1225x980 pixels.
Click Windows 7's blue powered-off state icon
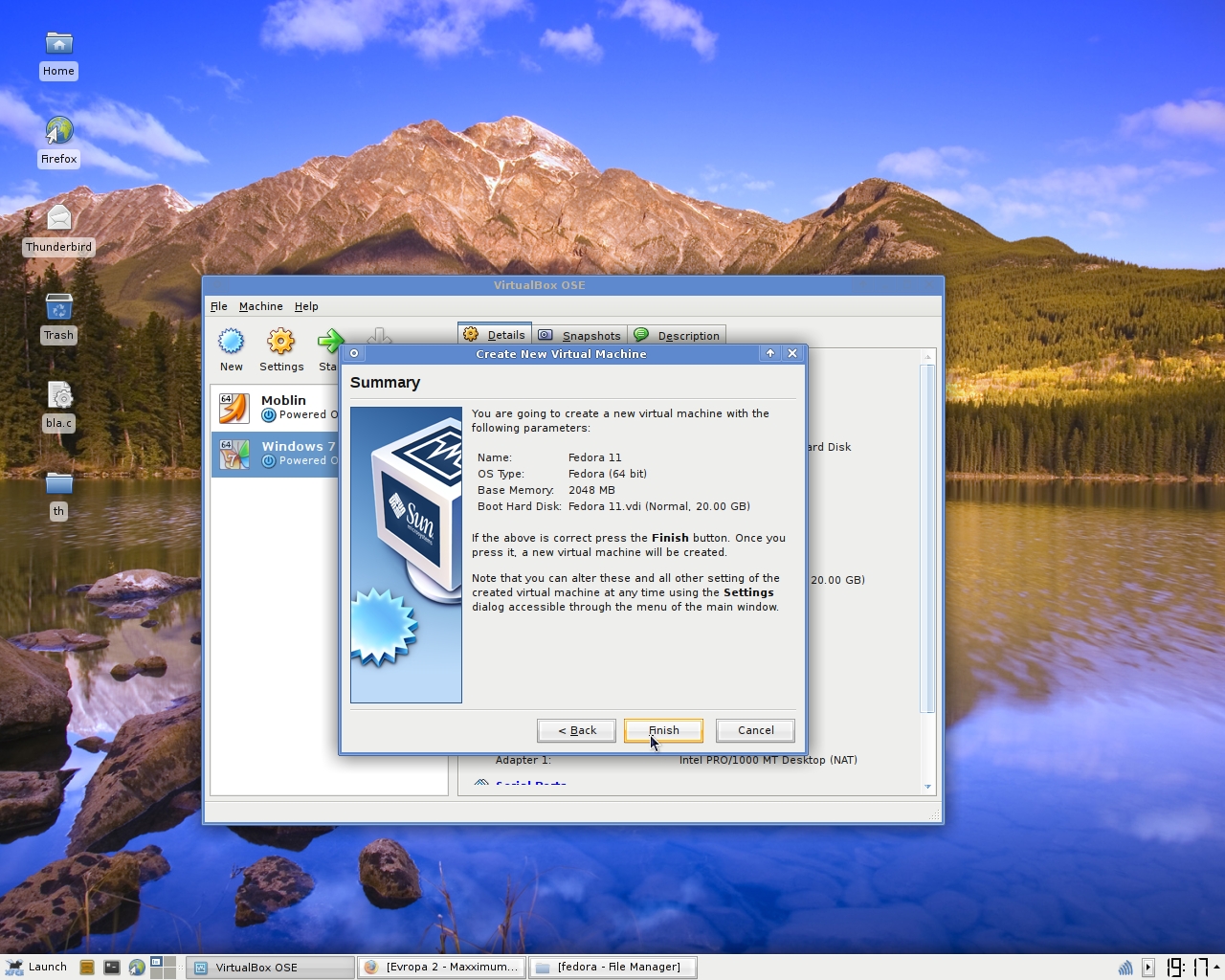tap(269, 461)
